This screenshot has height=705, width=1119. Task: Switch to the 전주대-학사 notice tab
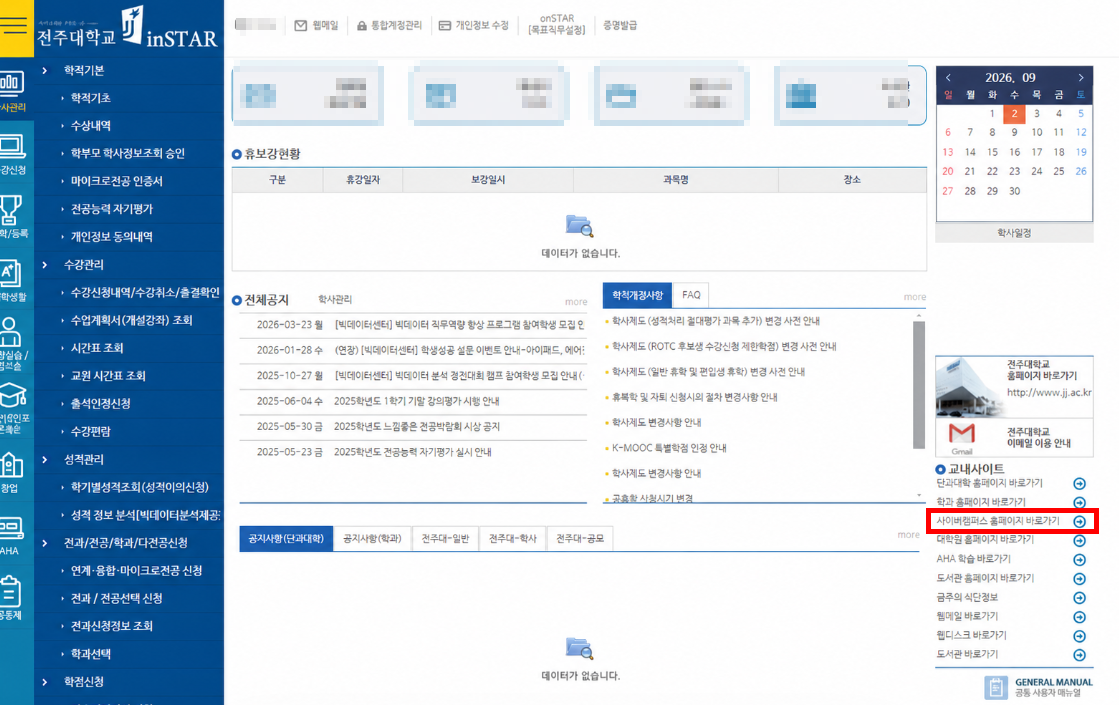513,539
